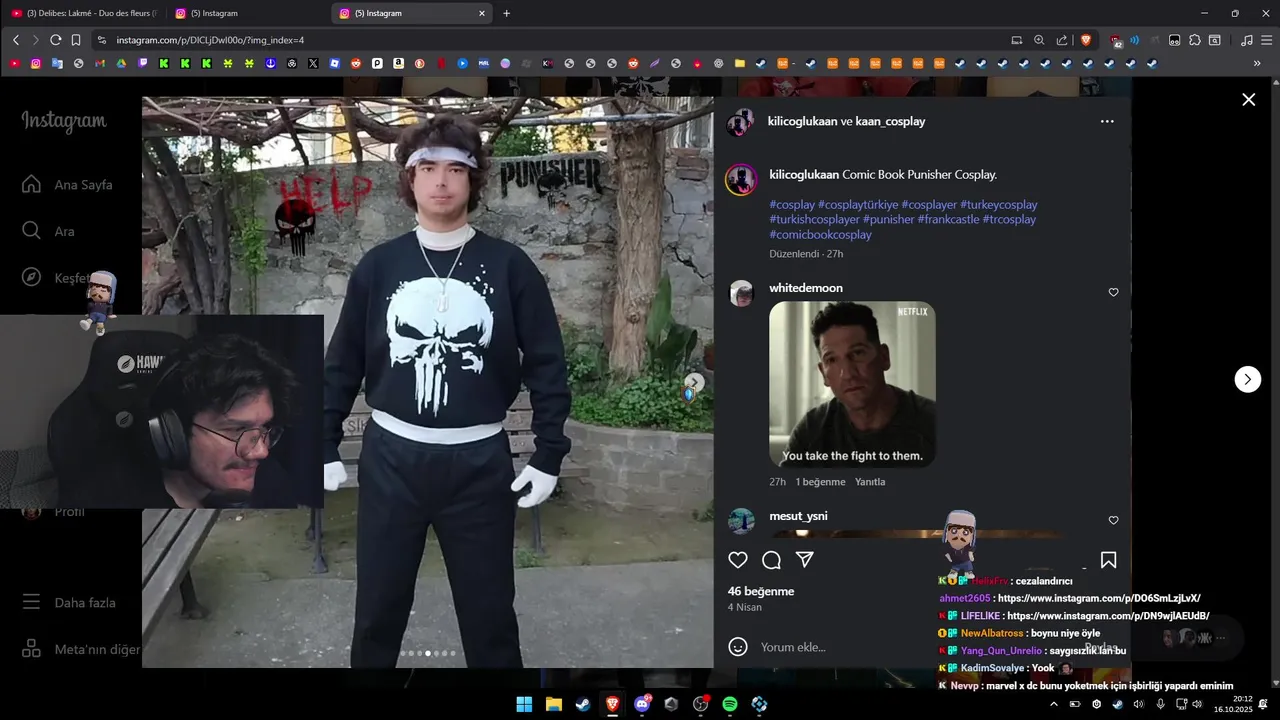The height and width of the screenshot is (720, 1280).
Task: View the '46 beğenme' likes list
Action: coord(761,591)
